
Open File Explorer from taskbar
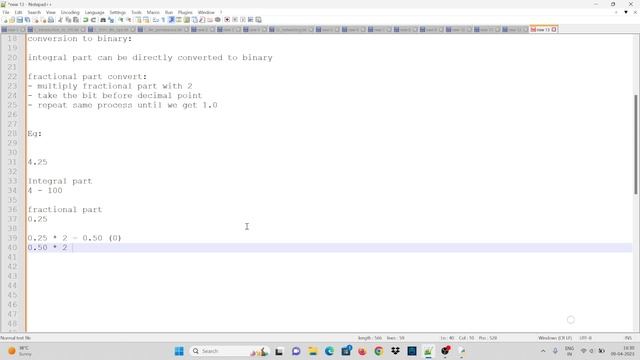(313, 351)
